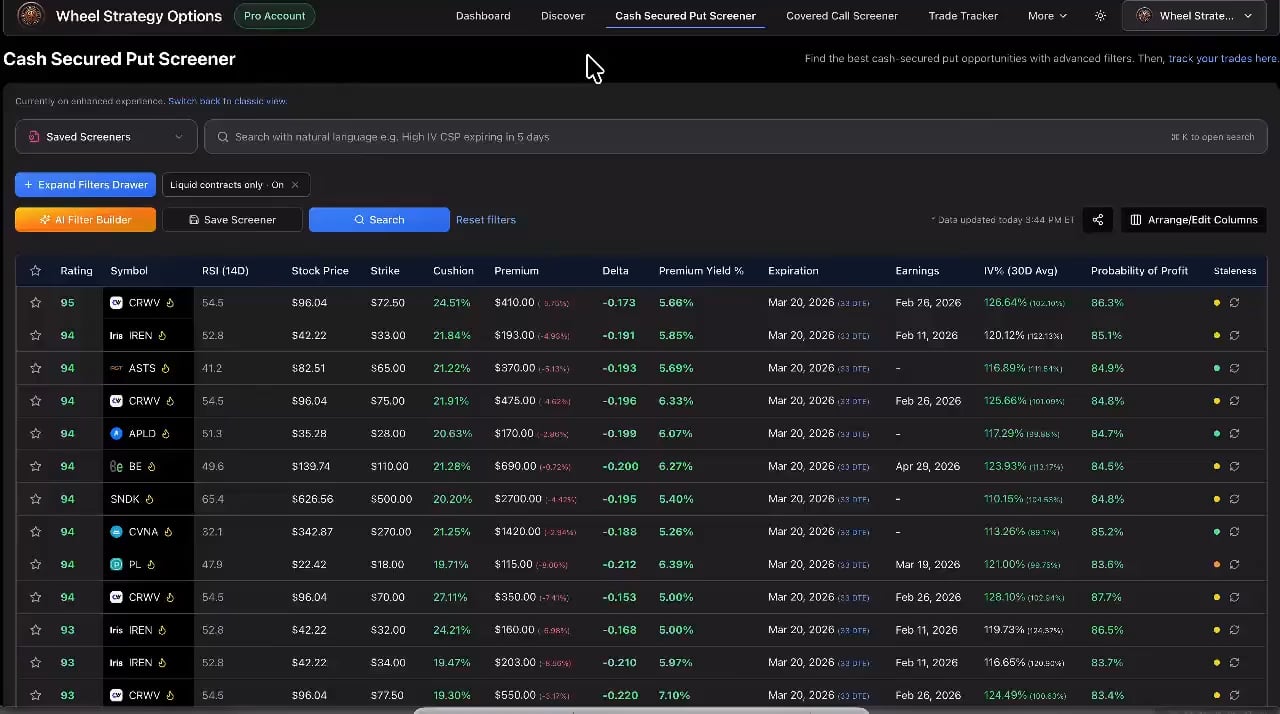Click the $342.87 stock price cell
Viewport: 1280px width, 714px height.
coord(312,532)
